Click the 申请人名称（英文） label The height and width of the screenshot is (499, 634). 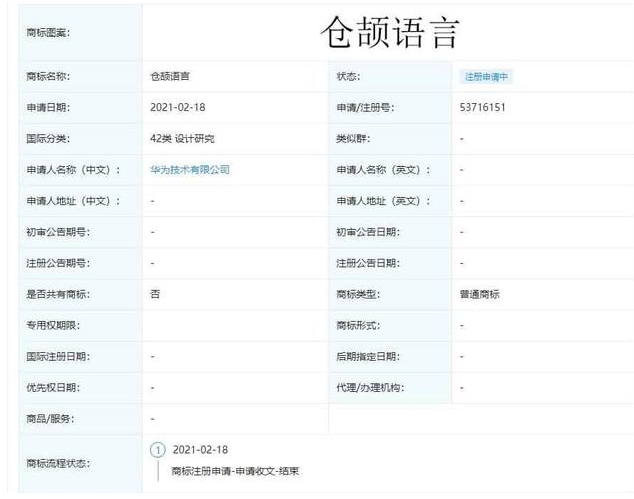coord(383,170)
